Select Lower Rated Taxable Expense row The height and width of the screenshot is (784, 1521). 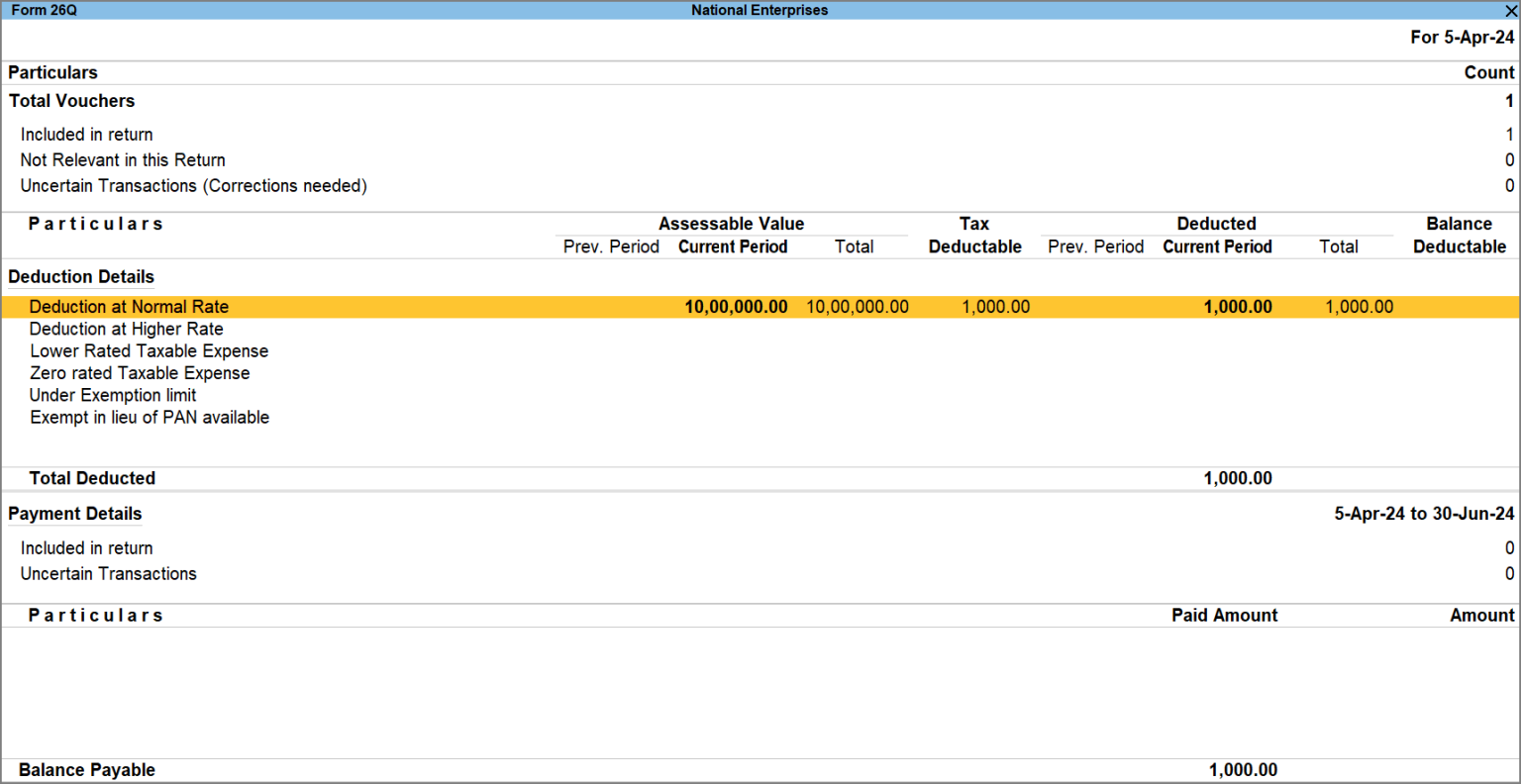(x=149, y=350)
